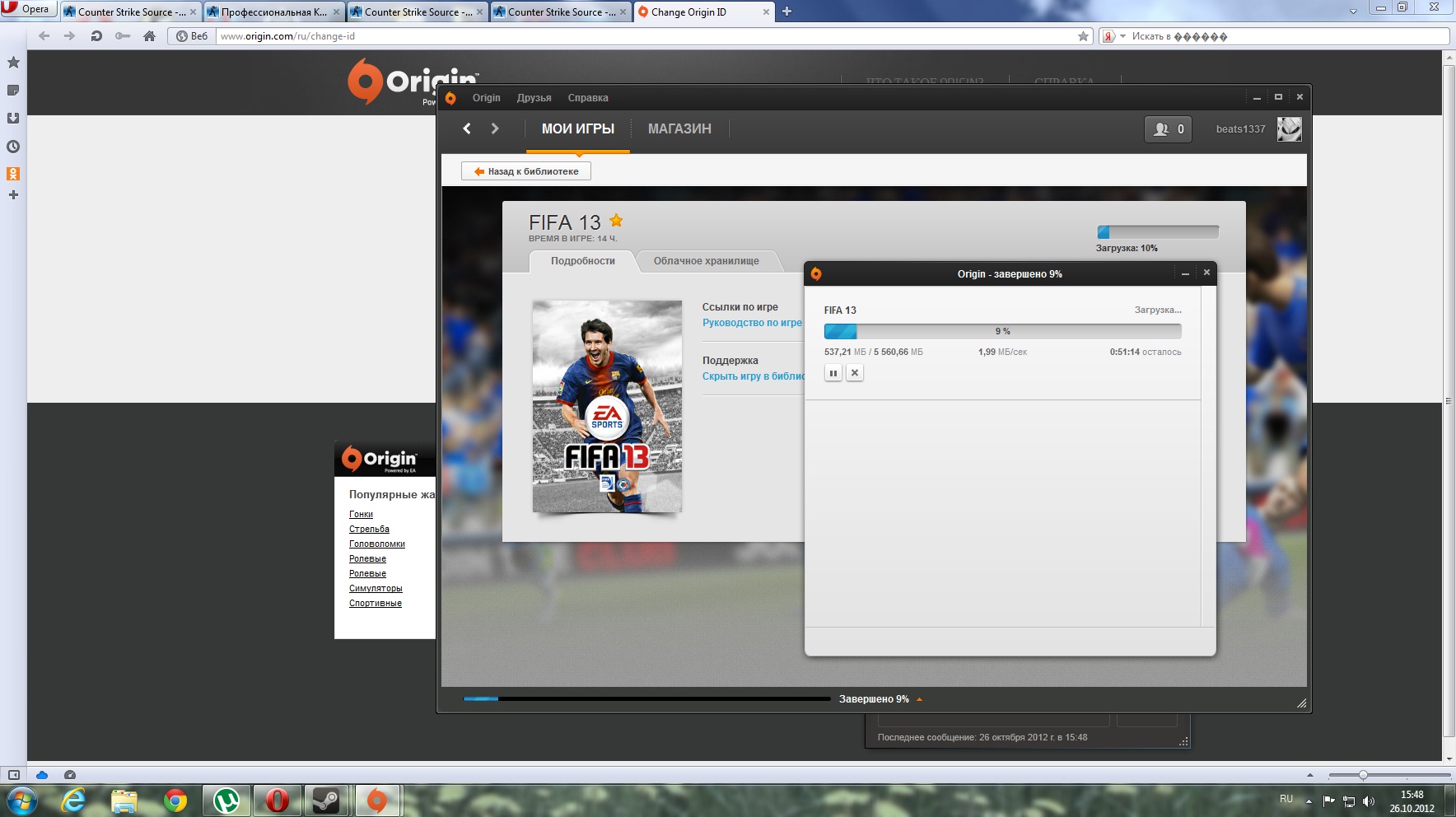Open Руководство по игре link
This screenshot has height=817, width=1456.
(x=752, y=323)
